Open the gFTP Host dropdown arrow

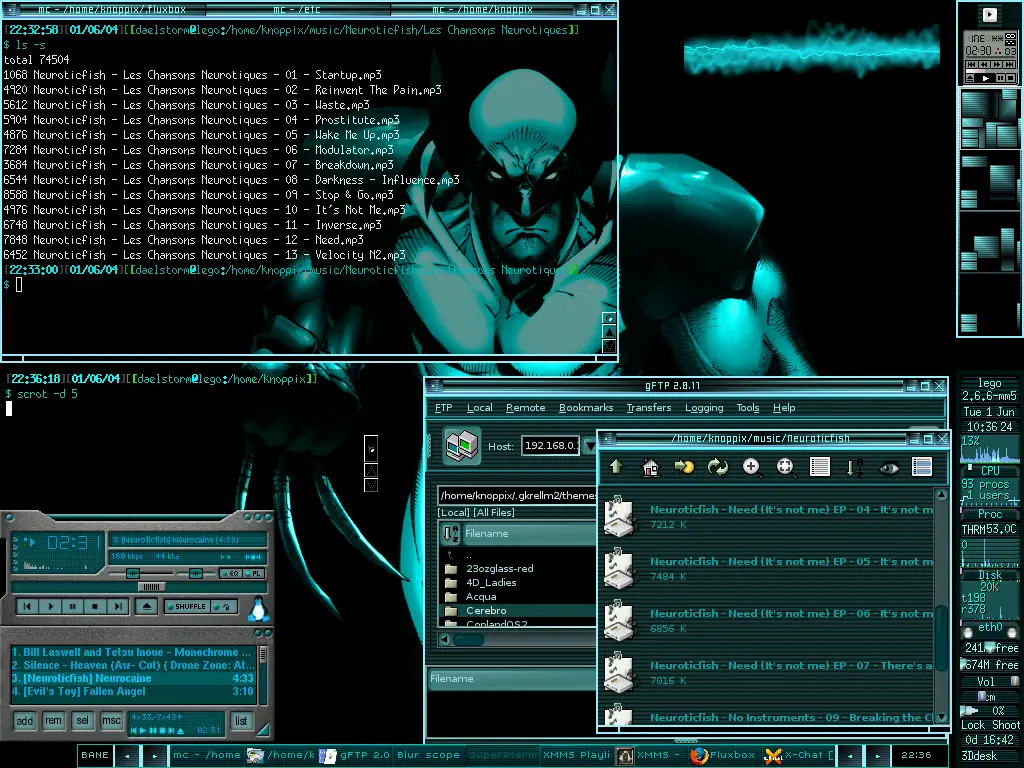click(x=590, y=445)
